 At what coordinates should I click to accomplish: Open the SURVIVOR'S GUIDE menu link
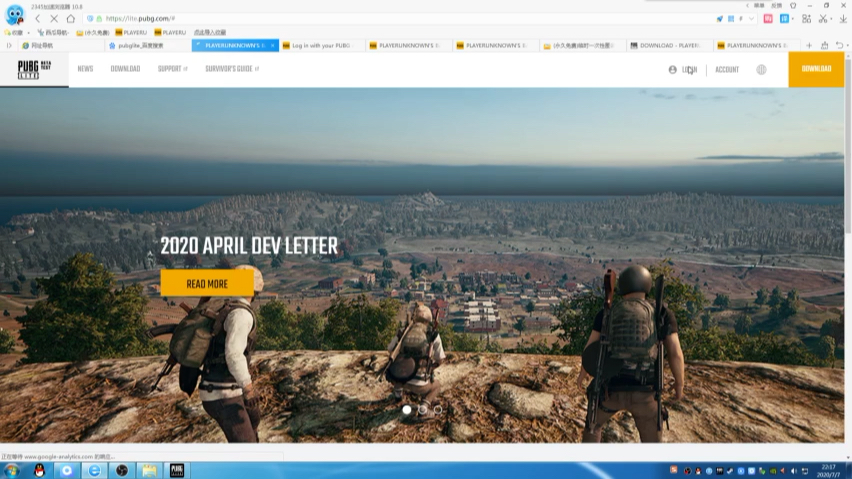click(232, 69)
